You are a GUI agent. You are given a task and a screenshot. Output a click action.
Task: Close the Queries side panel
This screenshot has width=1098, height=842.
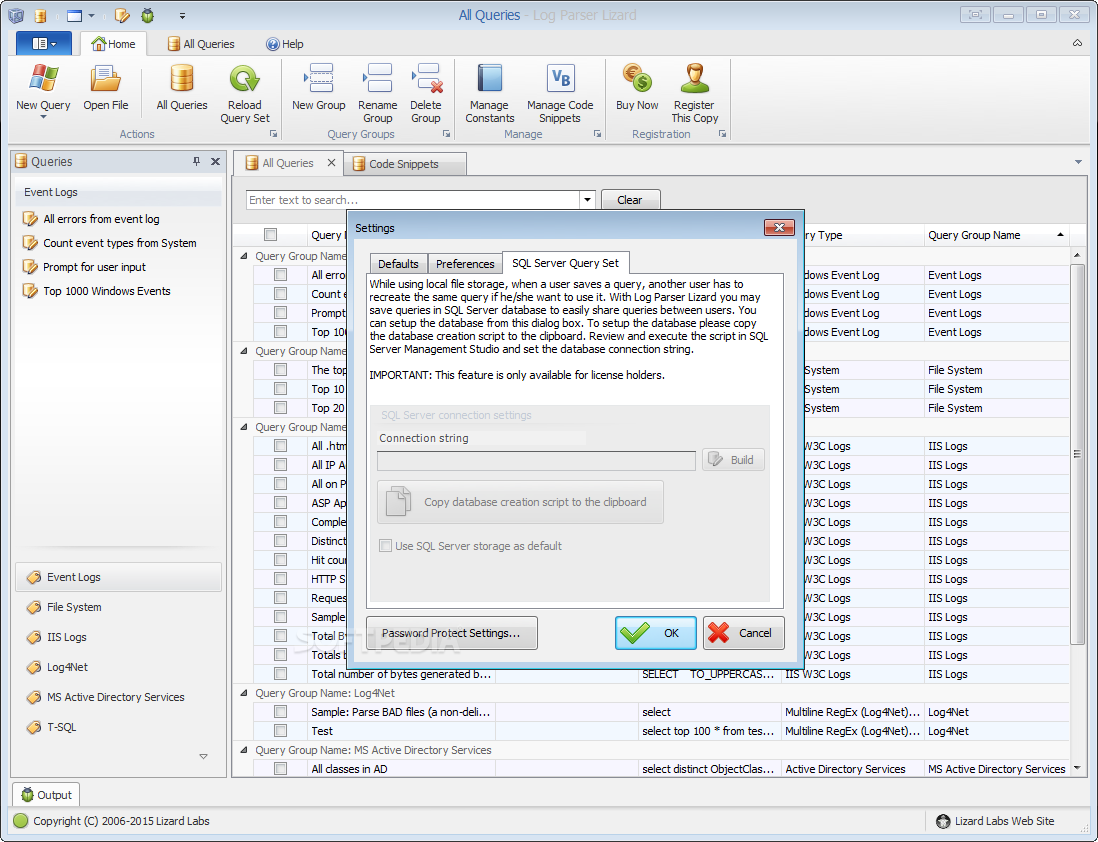pos(216,161)
